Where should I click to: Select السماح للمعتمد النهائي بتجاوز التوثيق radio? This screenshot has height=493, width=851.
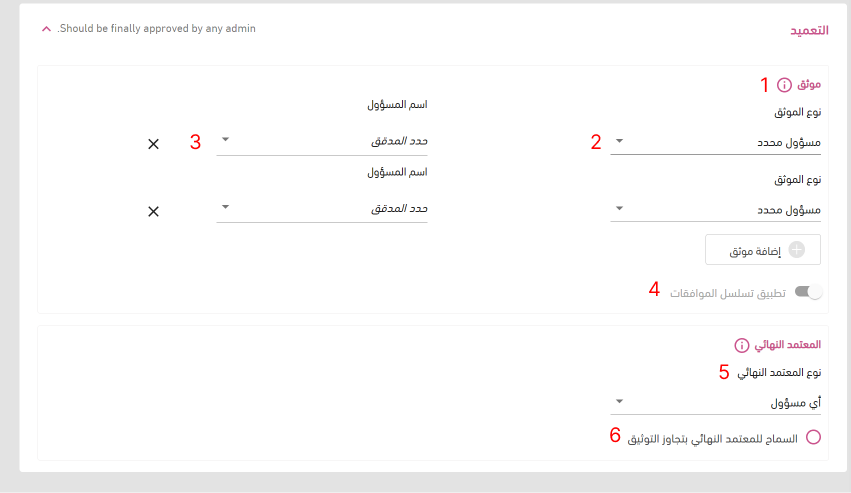tap(813, 437)
